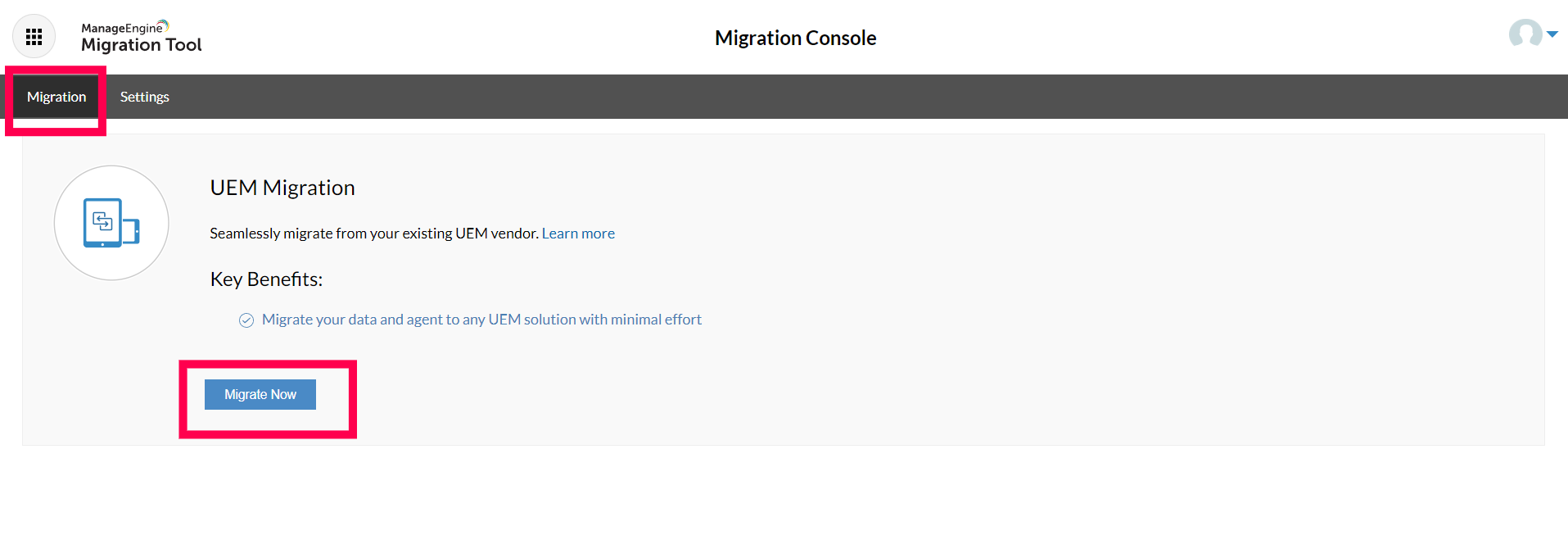Click the ManageEngine wordmark logo
Image resolution: width=1568 pixels, height=549 pixels.
121,29
